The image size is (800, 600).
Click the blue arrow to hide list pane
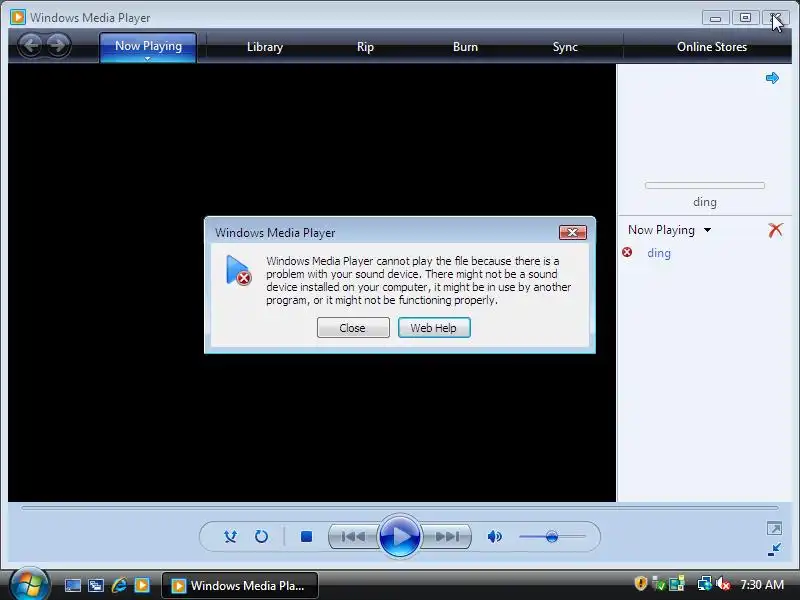(x=772, y=78)
